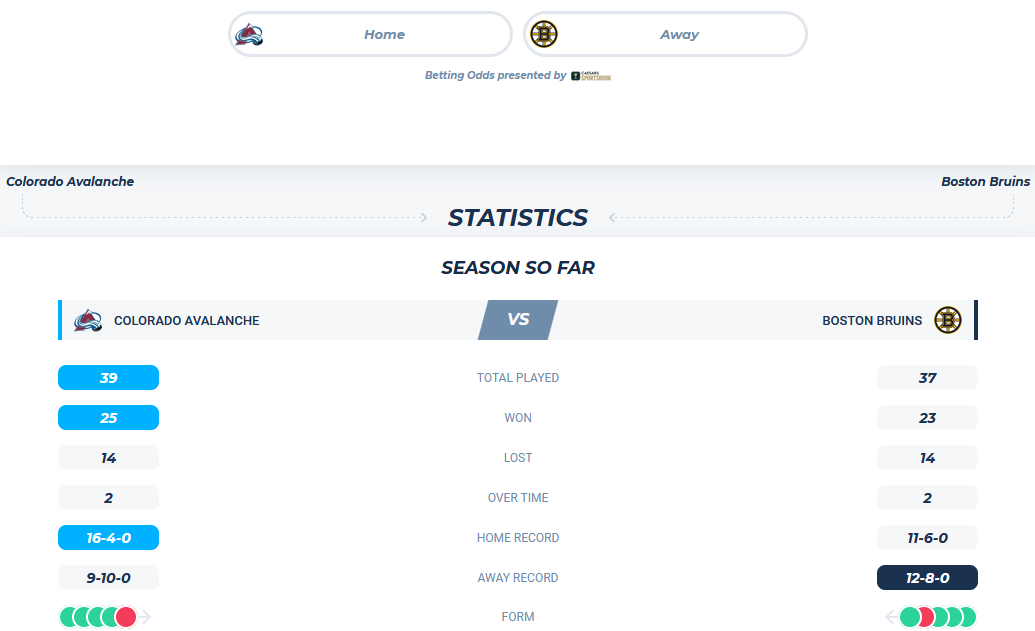Image resolution: width=1035 pixels, height=631 pixels.
Task: Click Bruins home record 11-6-0
Action: click(x=927, y=538)
